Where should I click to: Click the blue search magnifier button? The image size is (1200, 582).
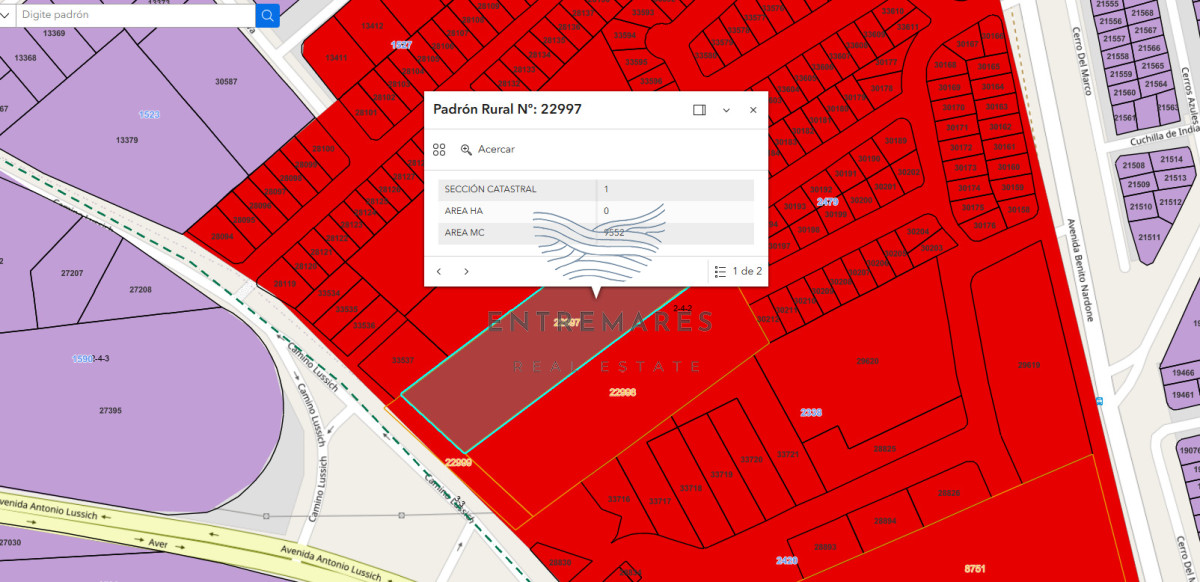[268, 15]
